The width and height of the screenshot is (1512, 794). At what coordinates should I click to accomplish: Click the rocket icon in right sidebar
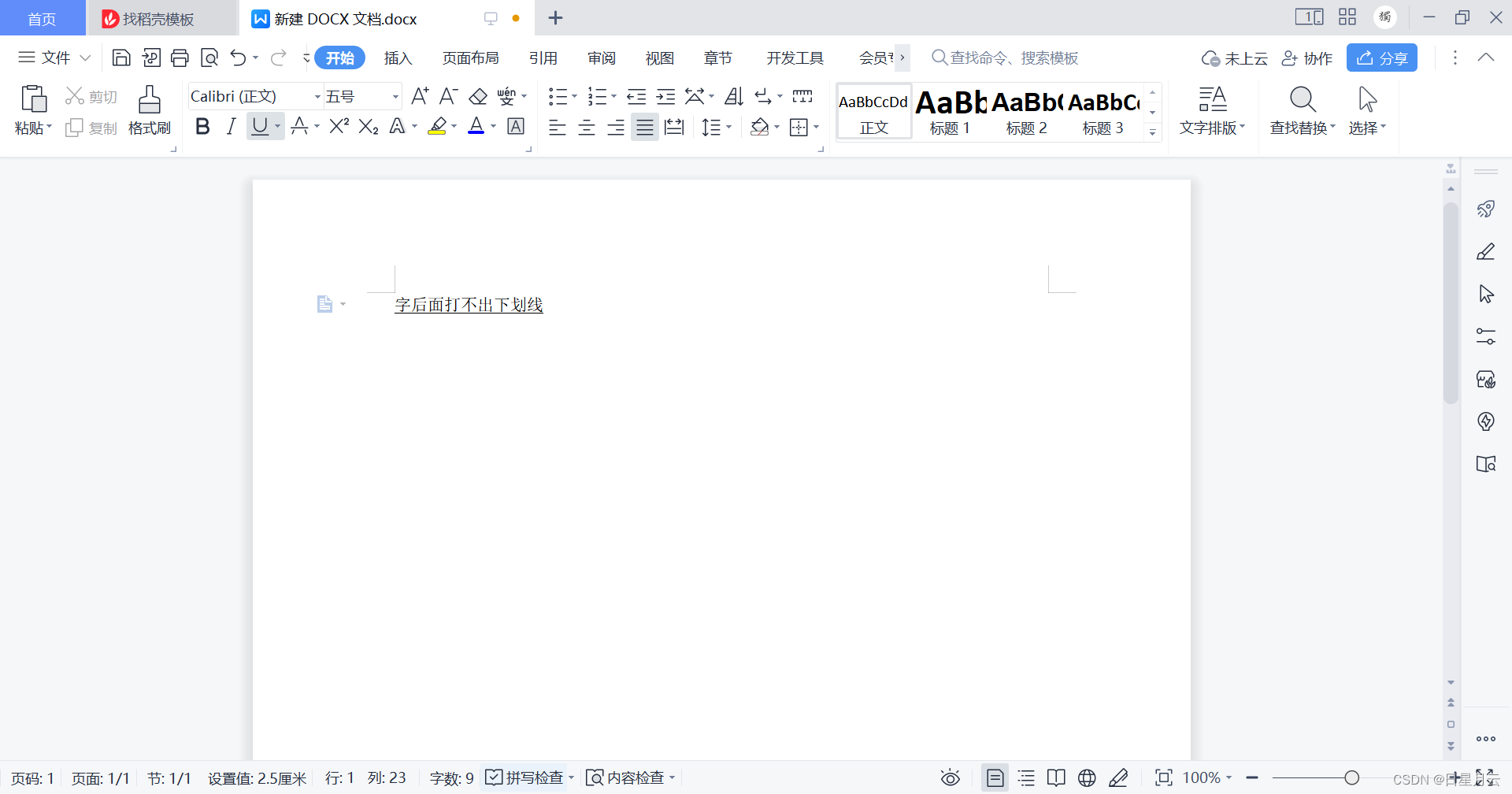click(1486, 209)
